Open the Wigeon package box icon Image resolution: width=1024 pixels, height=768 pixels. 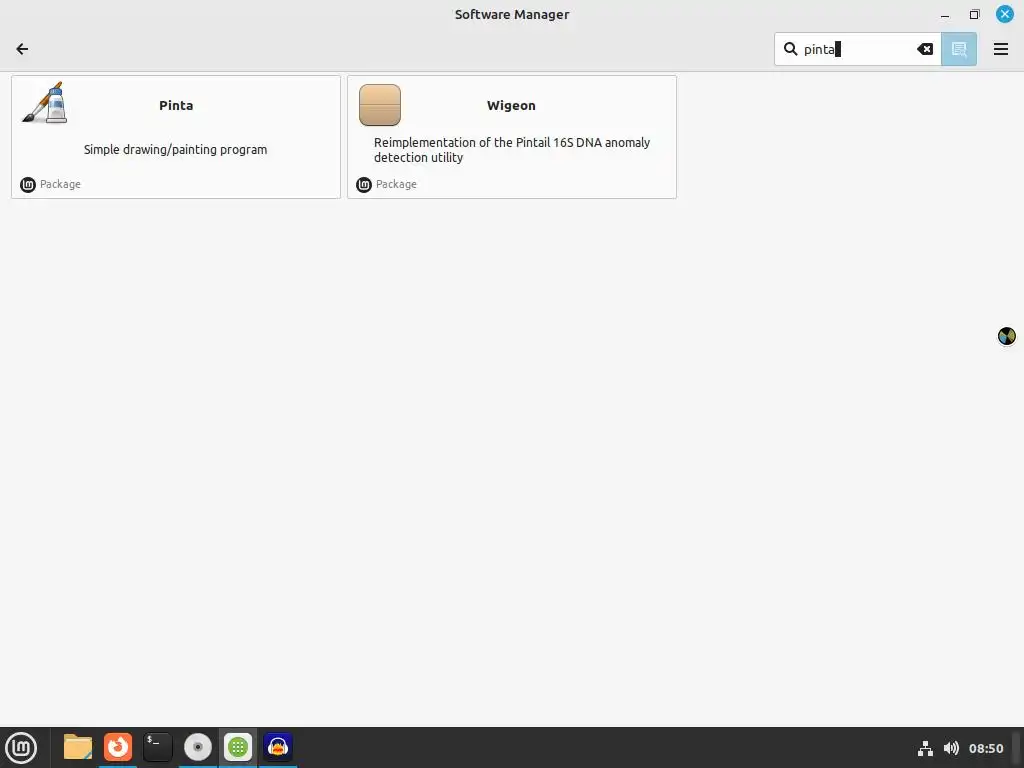379,104
